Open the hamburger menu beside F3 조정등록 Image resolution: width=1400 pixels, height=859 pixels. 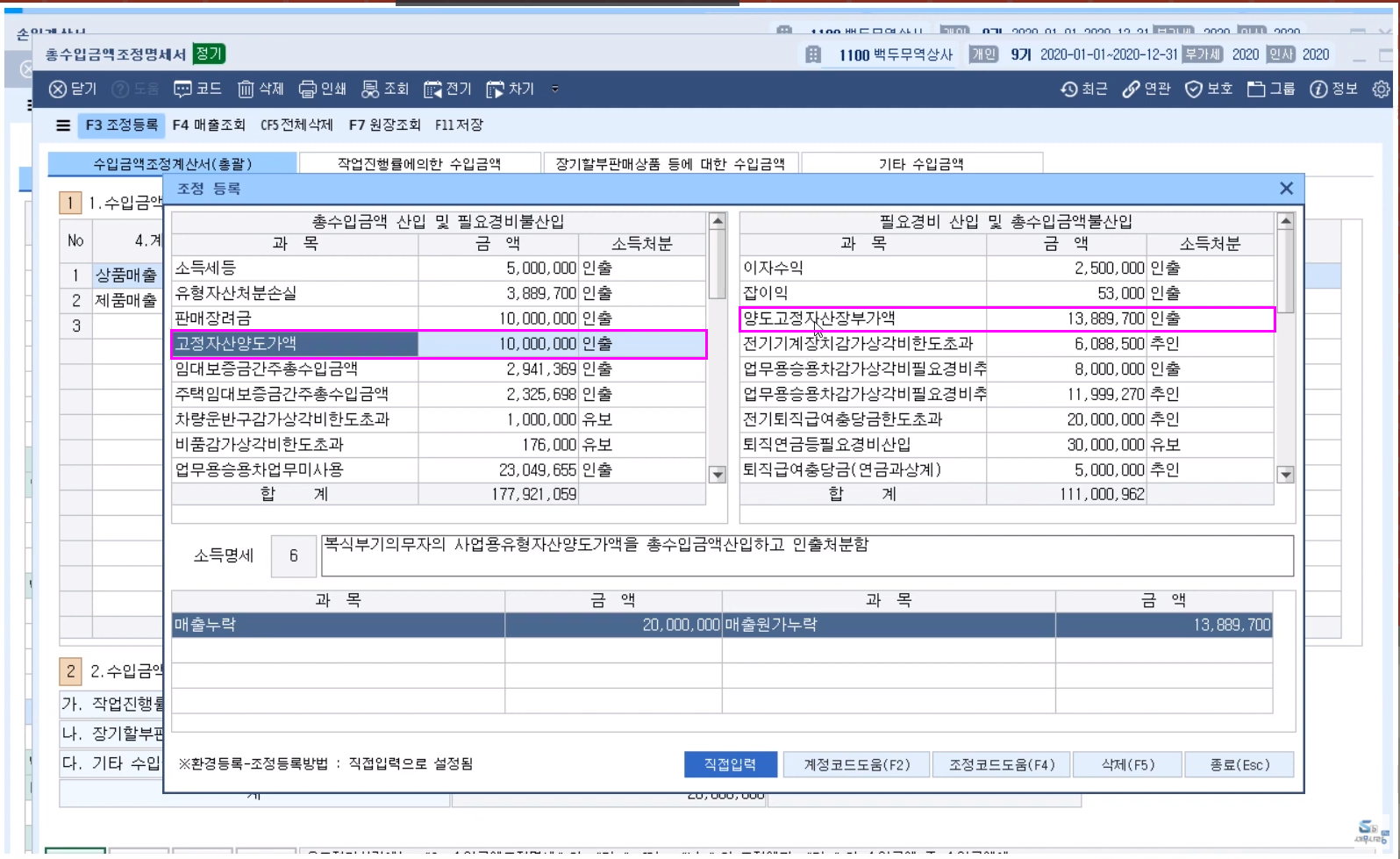(63, 125)
